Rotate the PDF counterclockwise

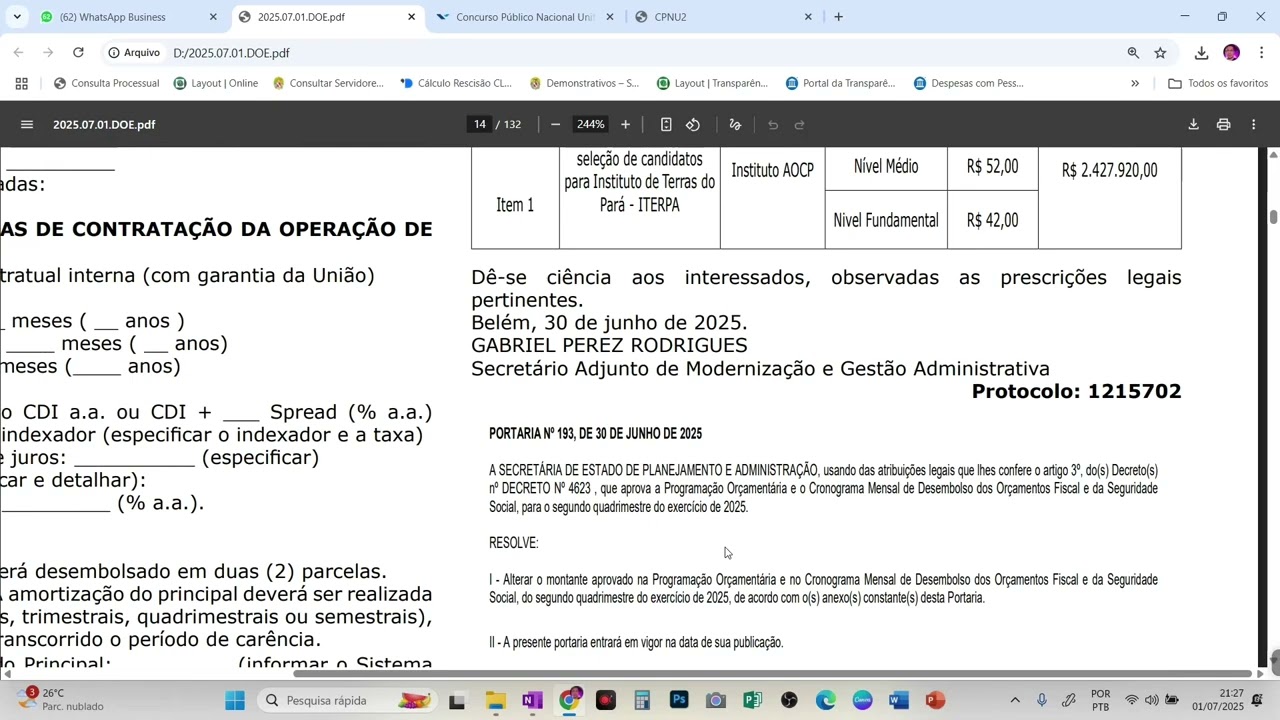pos(693,125)
